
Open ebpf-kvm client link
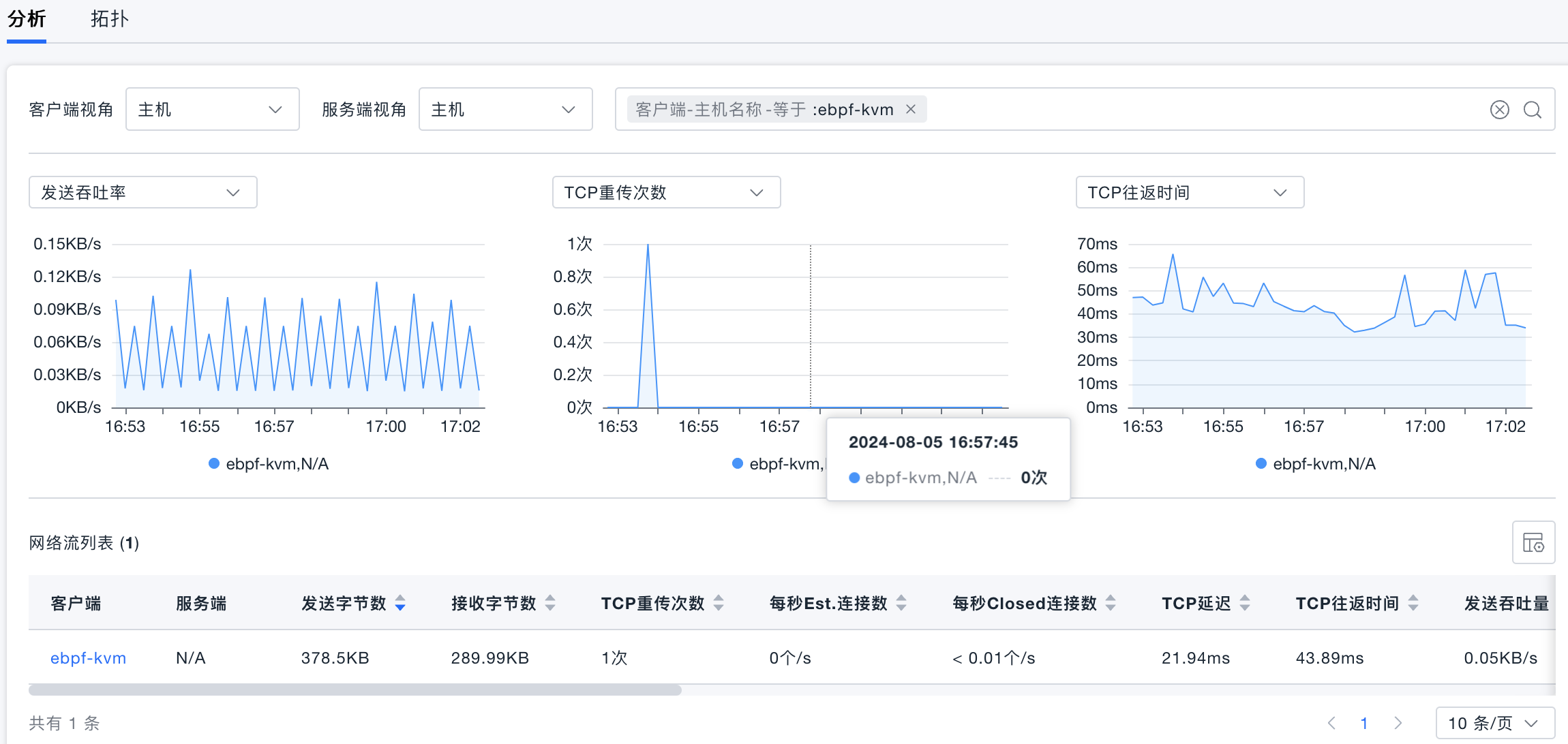88,658
